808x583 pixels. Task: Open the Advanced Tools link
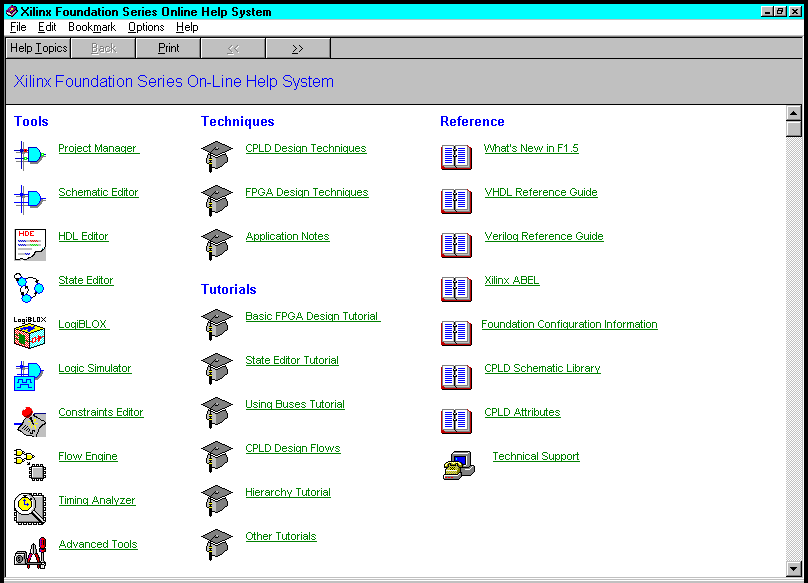point(98,544)
